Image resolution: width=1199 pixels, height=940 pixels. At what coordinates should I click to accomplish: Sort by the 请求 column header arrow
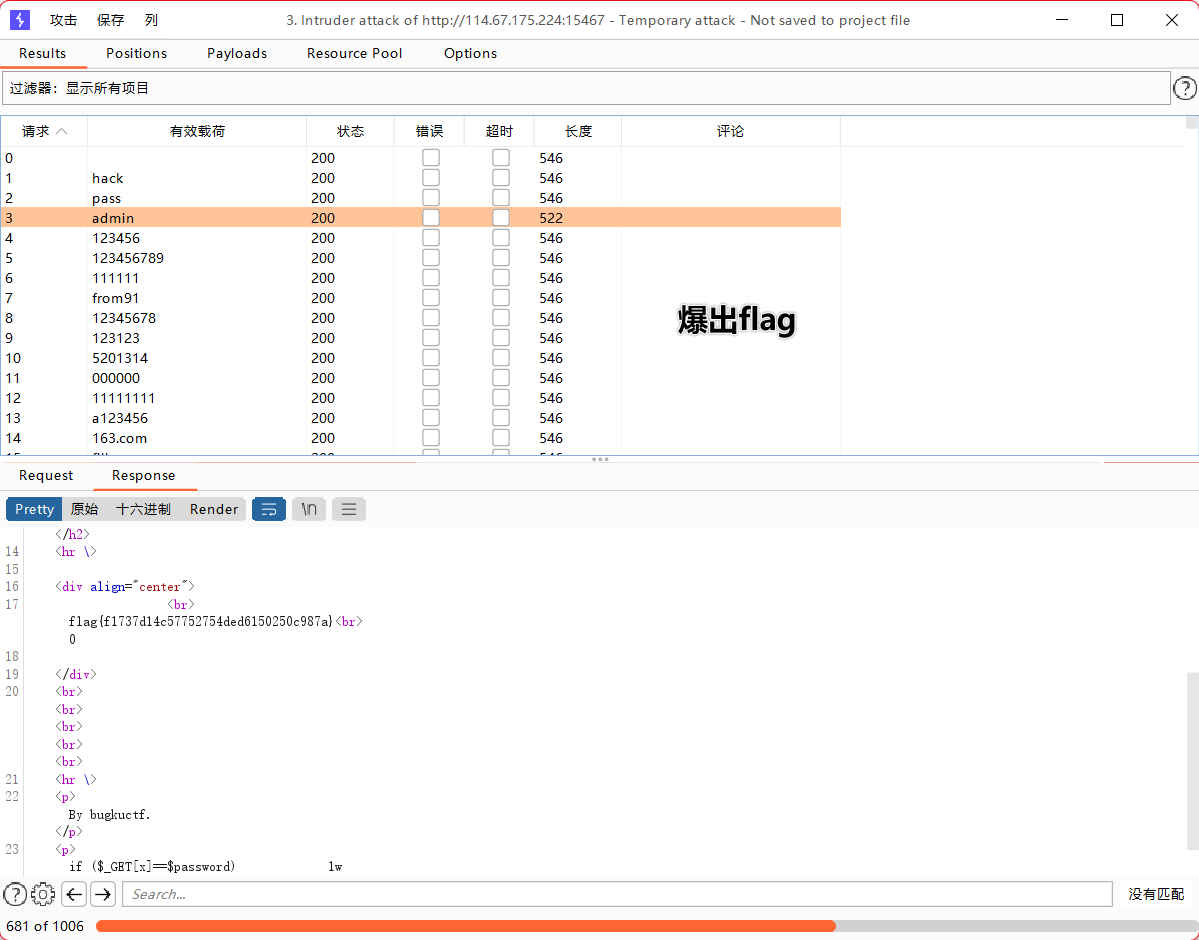click(61, 131)
